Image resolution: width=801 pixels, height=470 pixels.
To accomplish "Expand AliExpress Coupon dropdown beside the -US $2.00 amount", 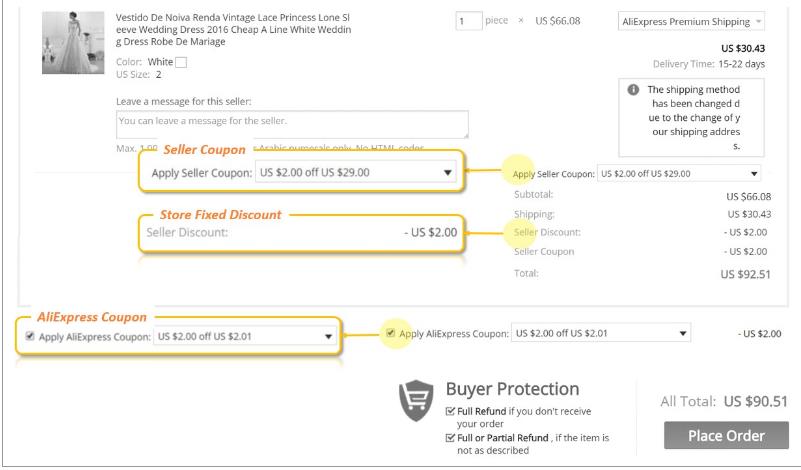I will [x=601, y=333].
